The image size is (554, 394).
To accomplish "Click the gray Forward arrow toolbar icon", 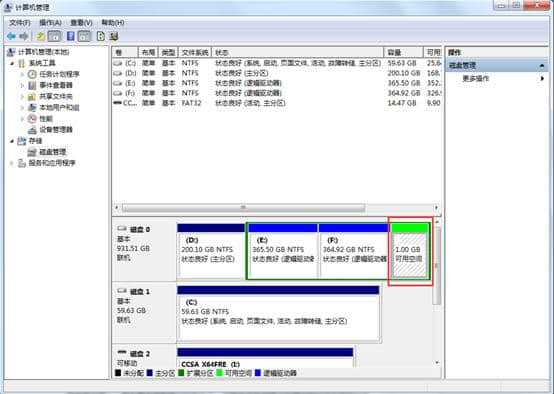I will coord(24,36).
